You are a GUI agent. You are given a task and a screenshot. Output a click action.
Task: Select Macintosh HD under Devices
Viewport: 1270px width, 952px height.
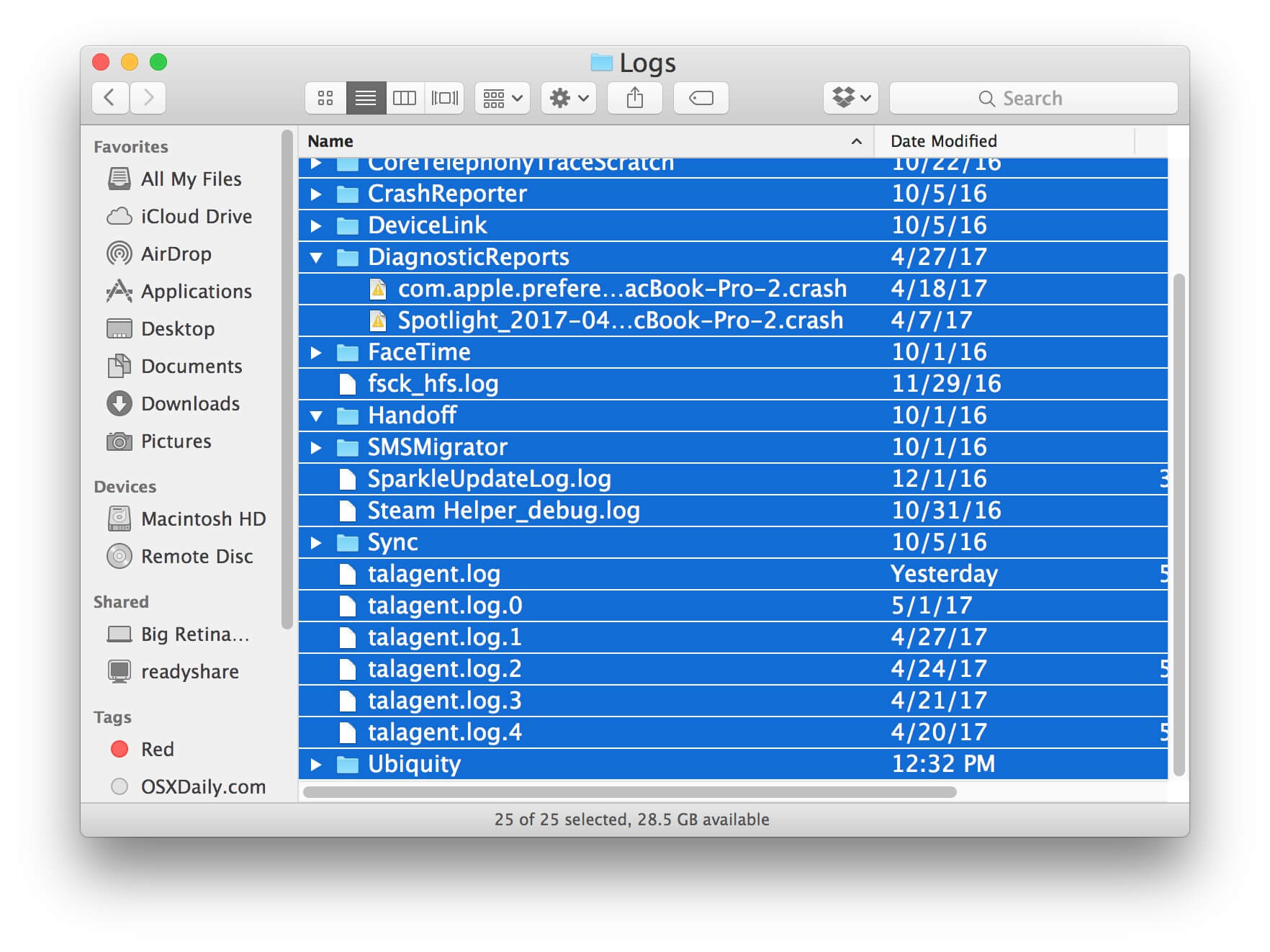[x=202, y=518]
